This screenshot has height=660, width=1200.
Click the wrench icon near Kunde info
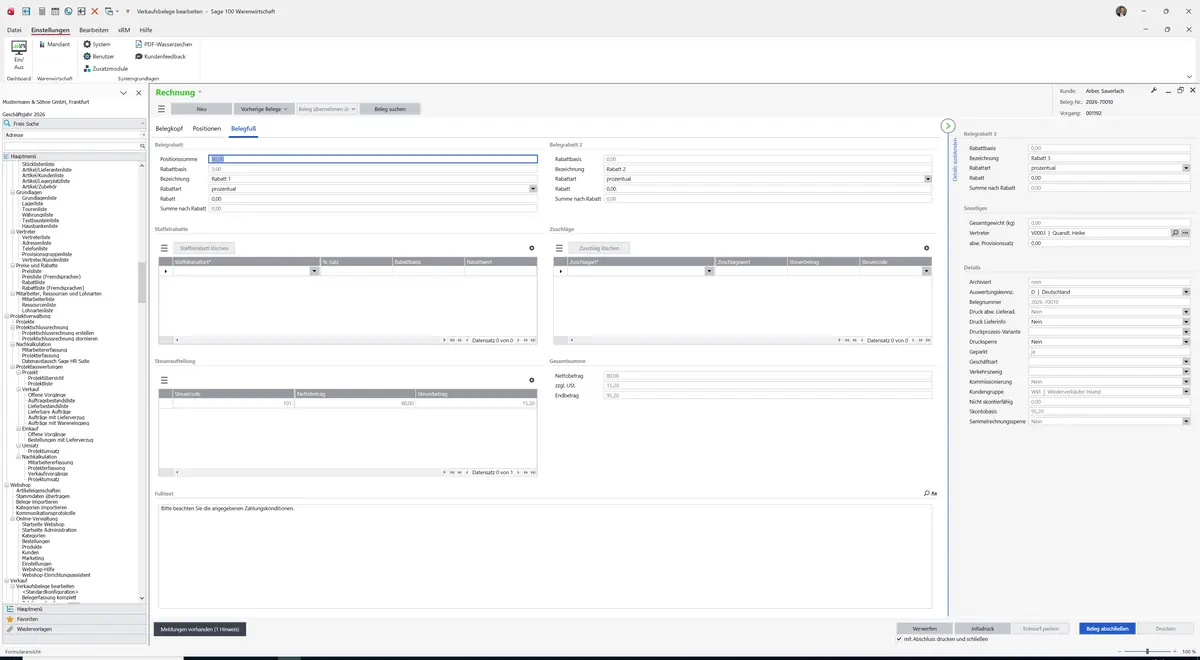1153,91
